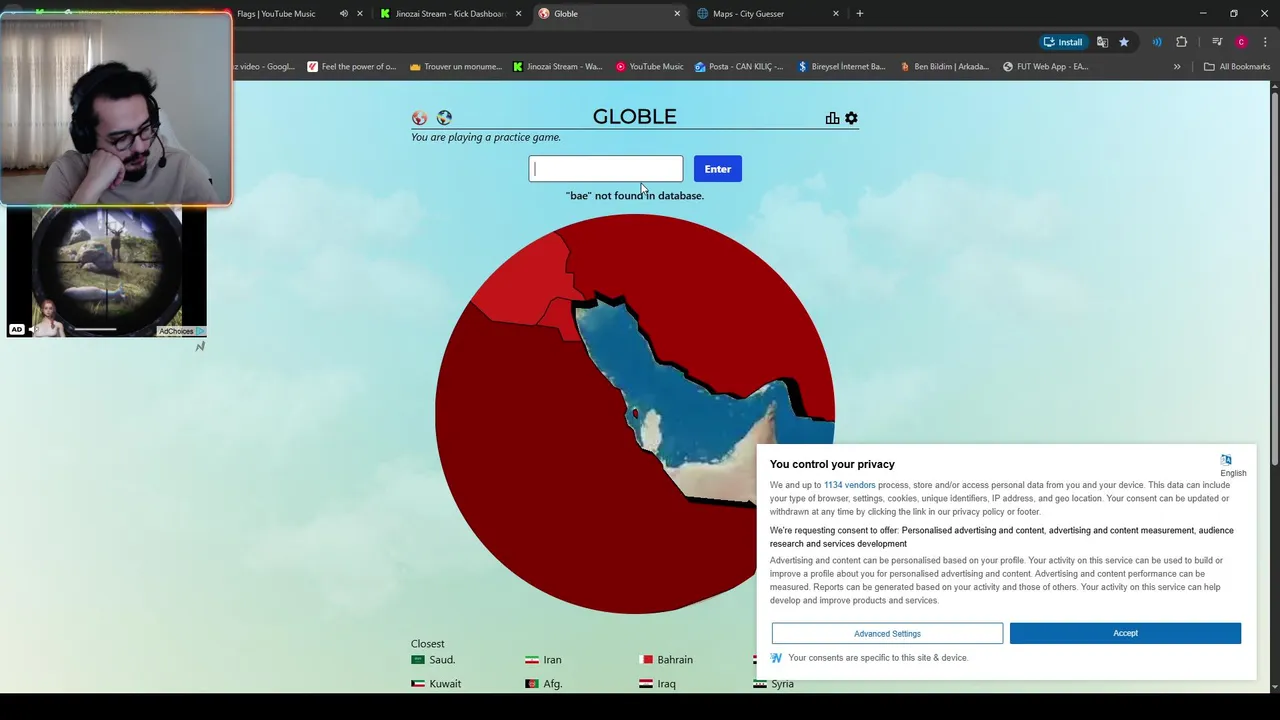Viewport: 1280px width, 720px height.
Task: Click the webcam overlay video
Action: point(116,108)
